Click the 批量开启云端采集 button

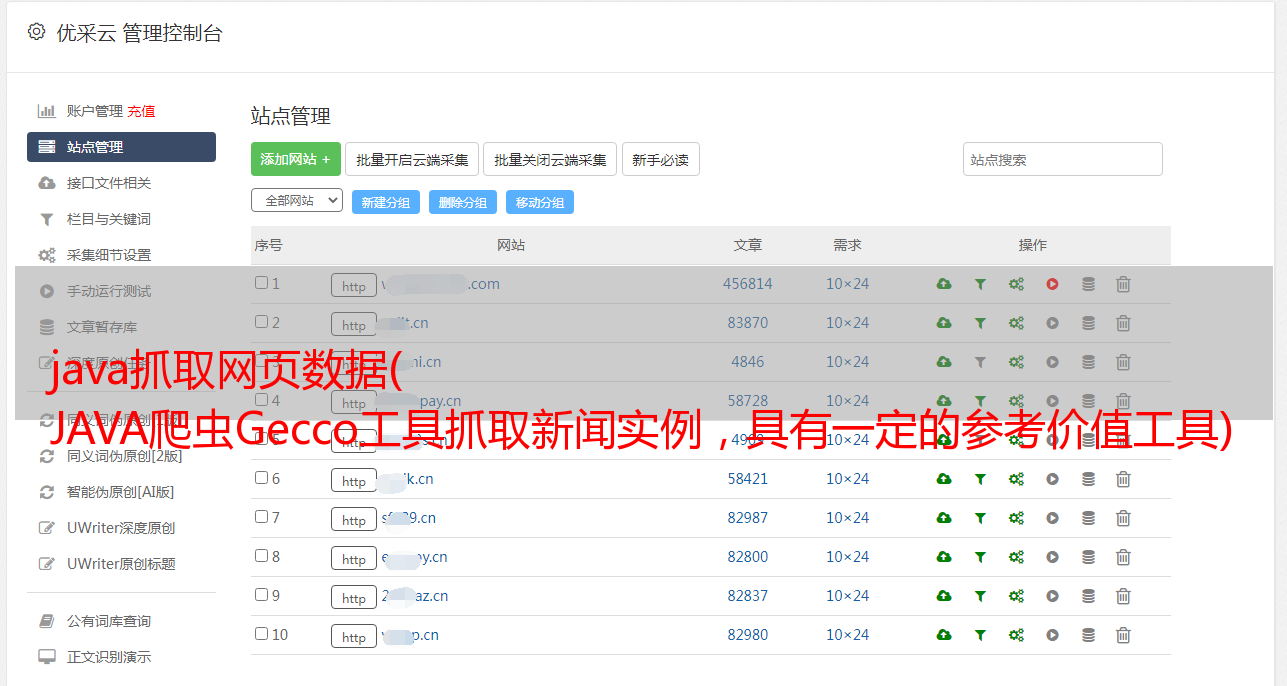[x=412, y=159]
